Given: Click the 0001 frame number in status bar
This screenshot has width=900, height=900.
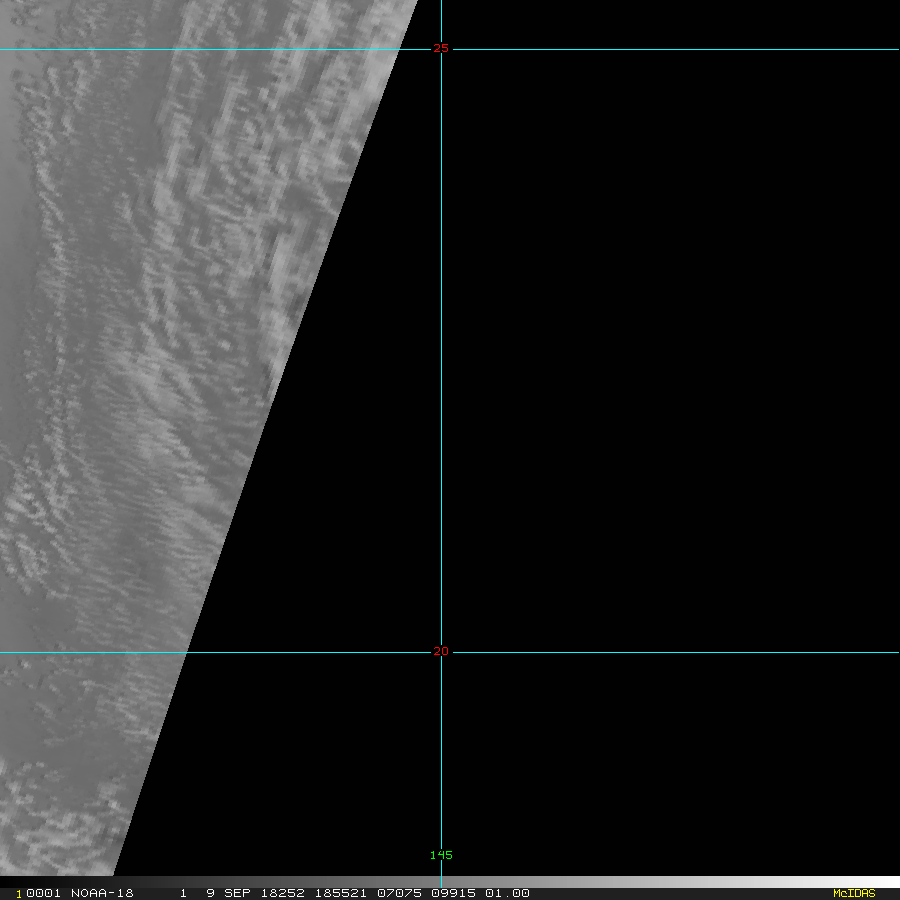Looking at the screenshot, I should [42, 893].
